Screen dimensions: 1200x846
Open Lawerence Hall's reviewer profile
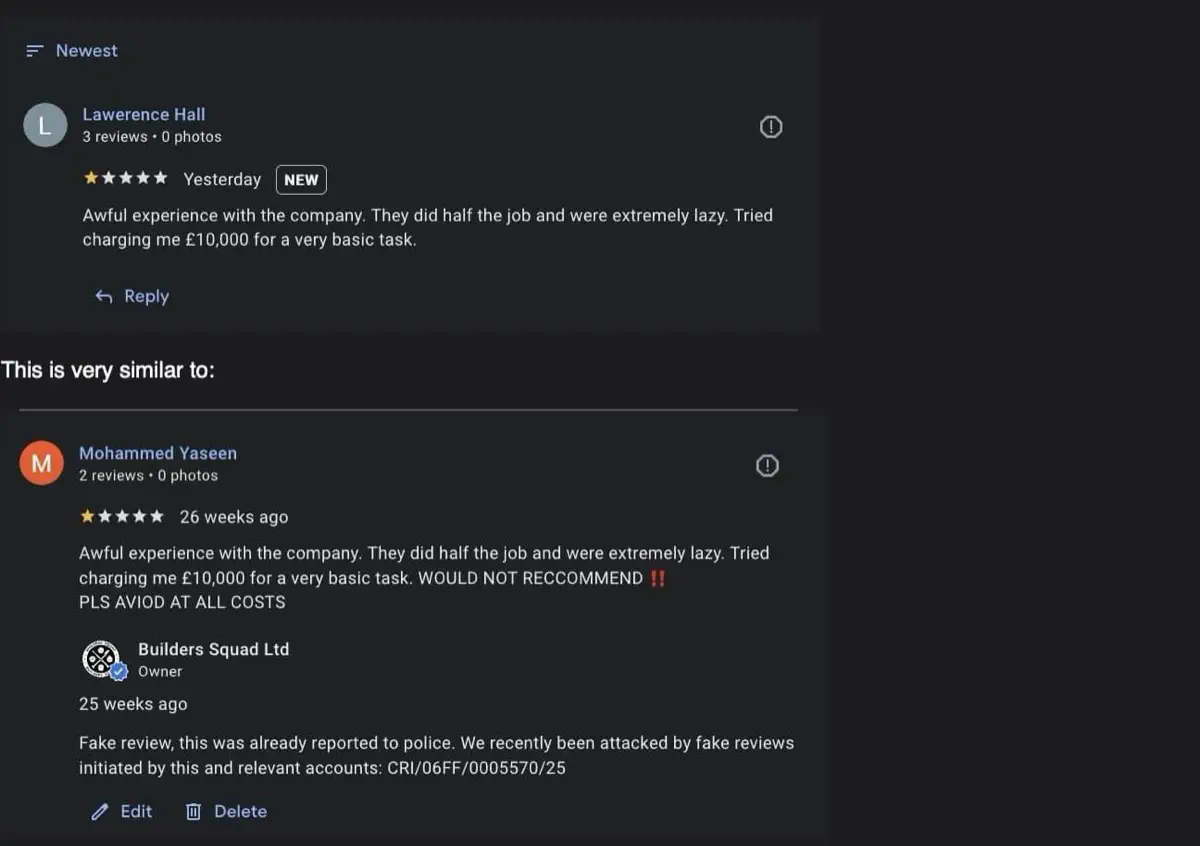(144, 114)
